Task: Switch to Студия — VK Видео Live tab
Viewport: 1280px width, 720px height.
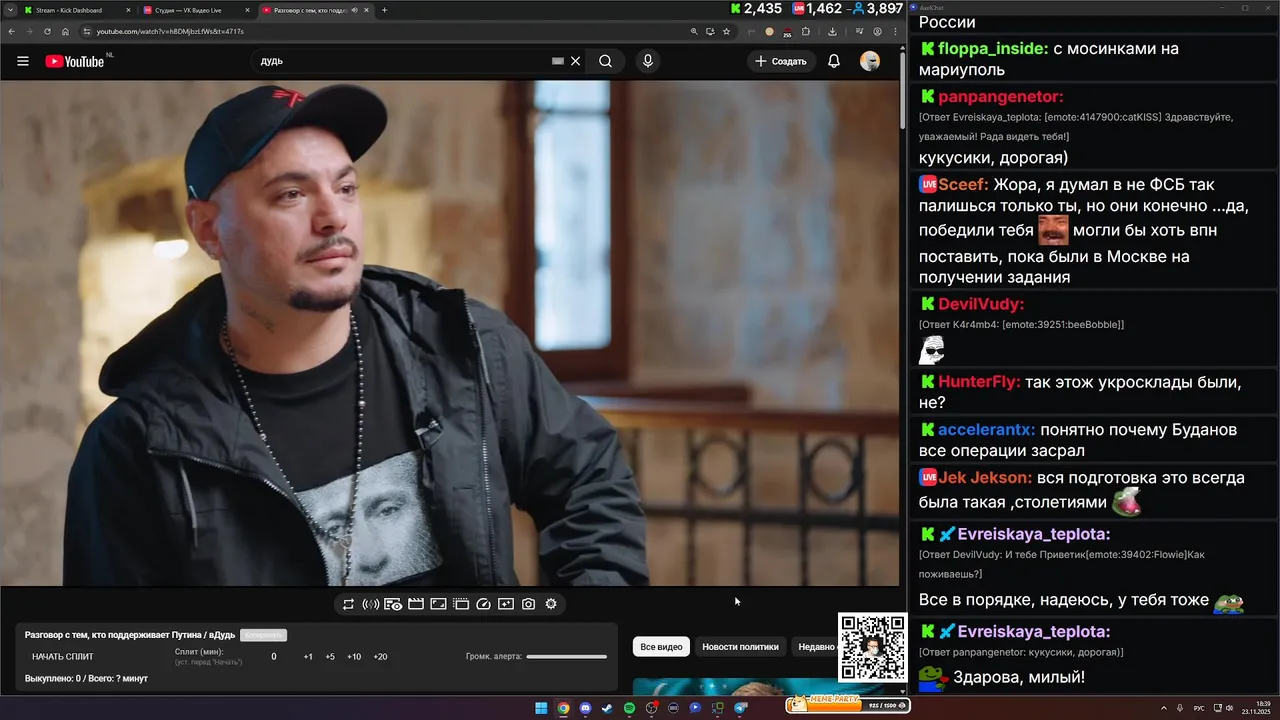Action: click(195, 10)
